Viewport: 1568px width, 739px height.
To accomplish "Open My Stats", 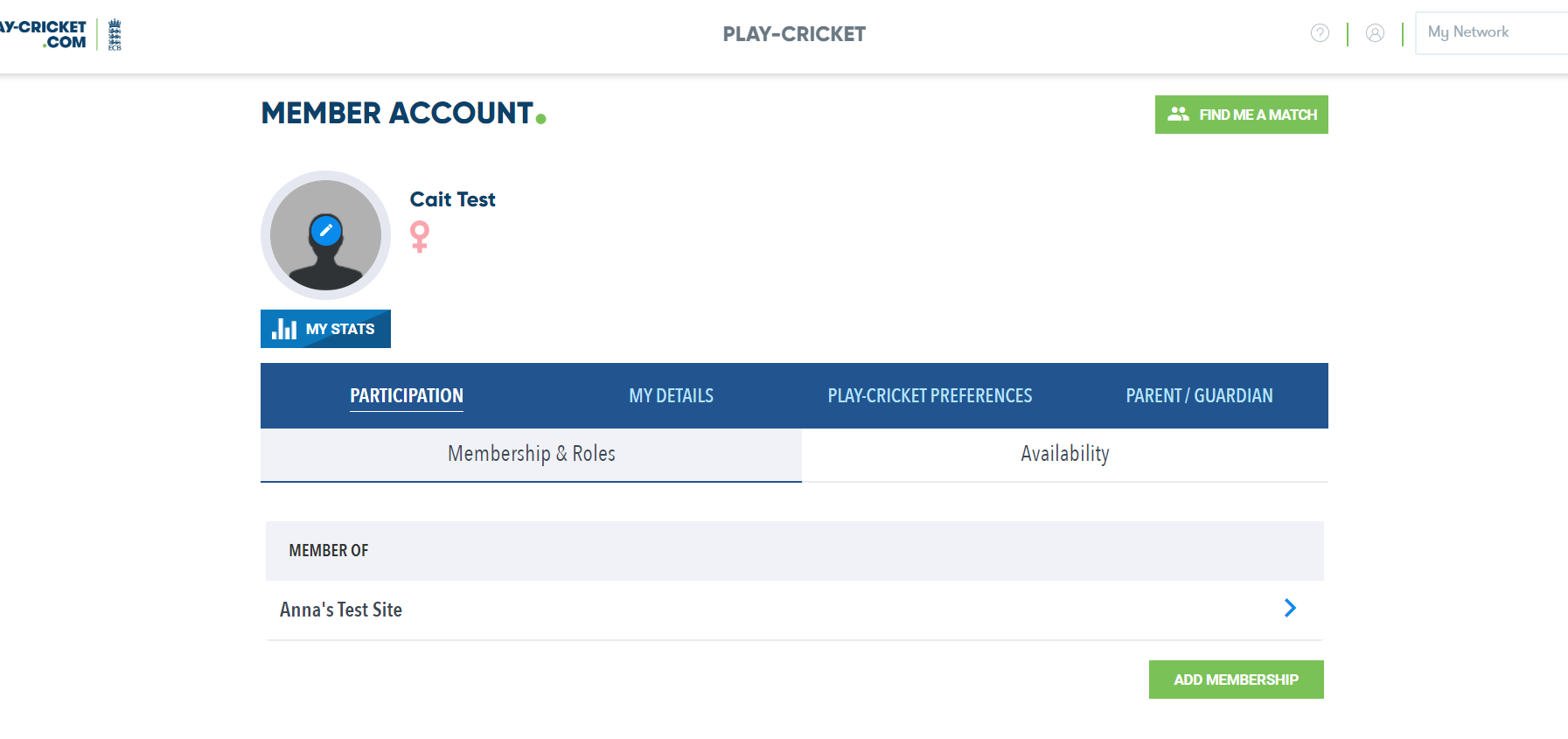I will pos(325,329).
